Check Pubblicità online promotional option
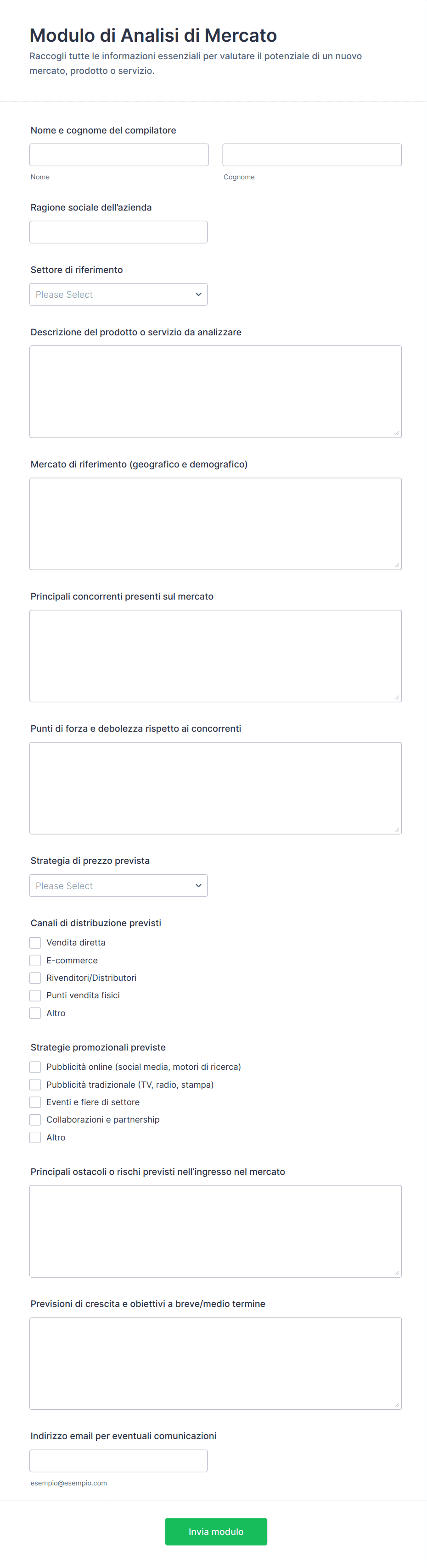This screenshot has height=1568, width=427. [x=35, y=1067]
